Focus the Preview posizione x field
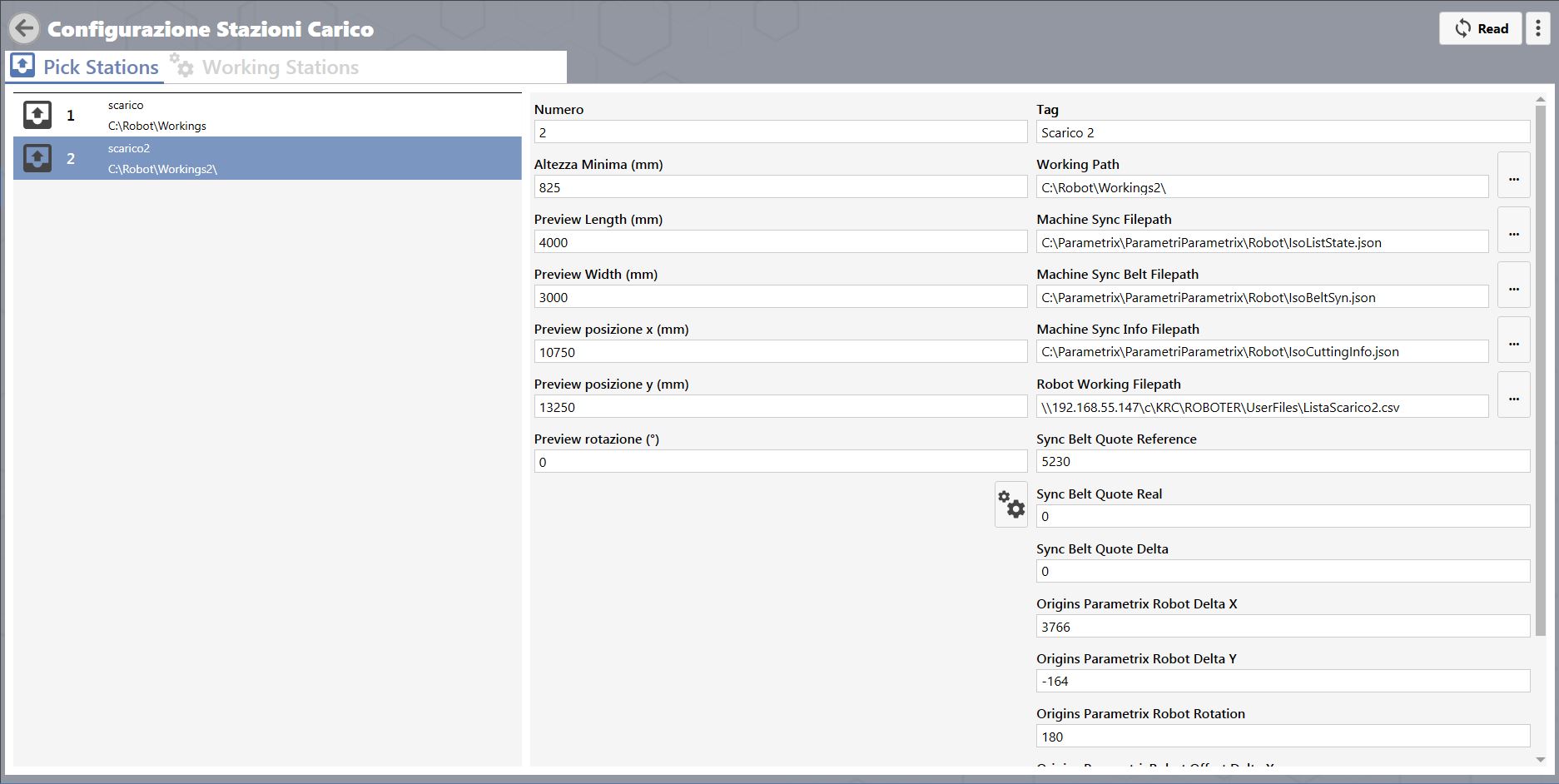The image size is (1559, 784). [781, 352]
